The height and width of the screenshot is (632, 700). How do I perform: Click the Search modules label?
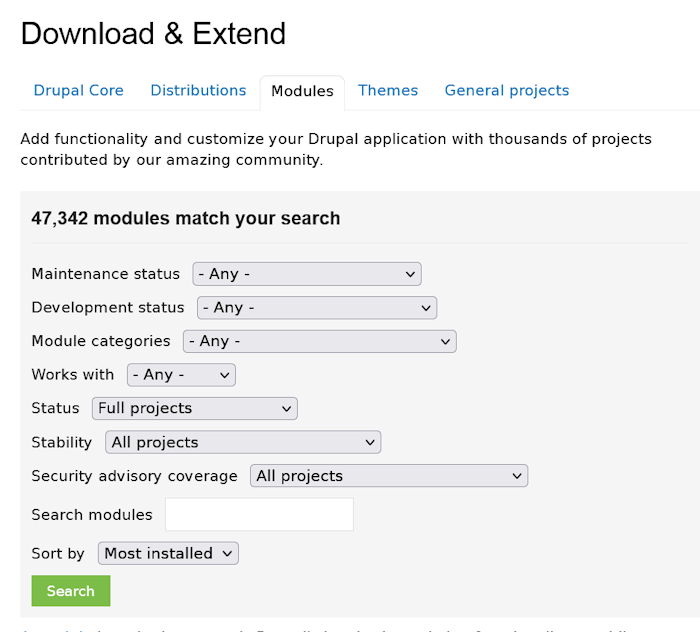[x=92, y=515]
